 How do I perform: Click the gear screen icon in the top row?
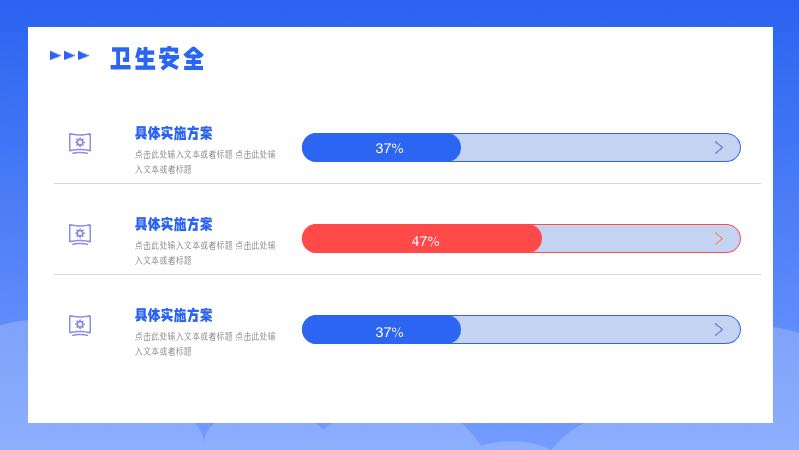pos(81,144)
